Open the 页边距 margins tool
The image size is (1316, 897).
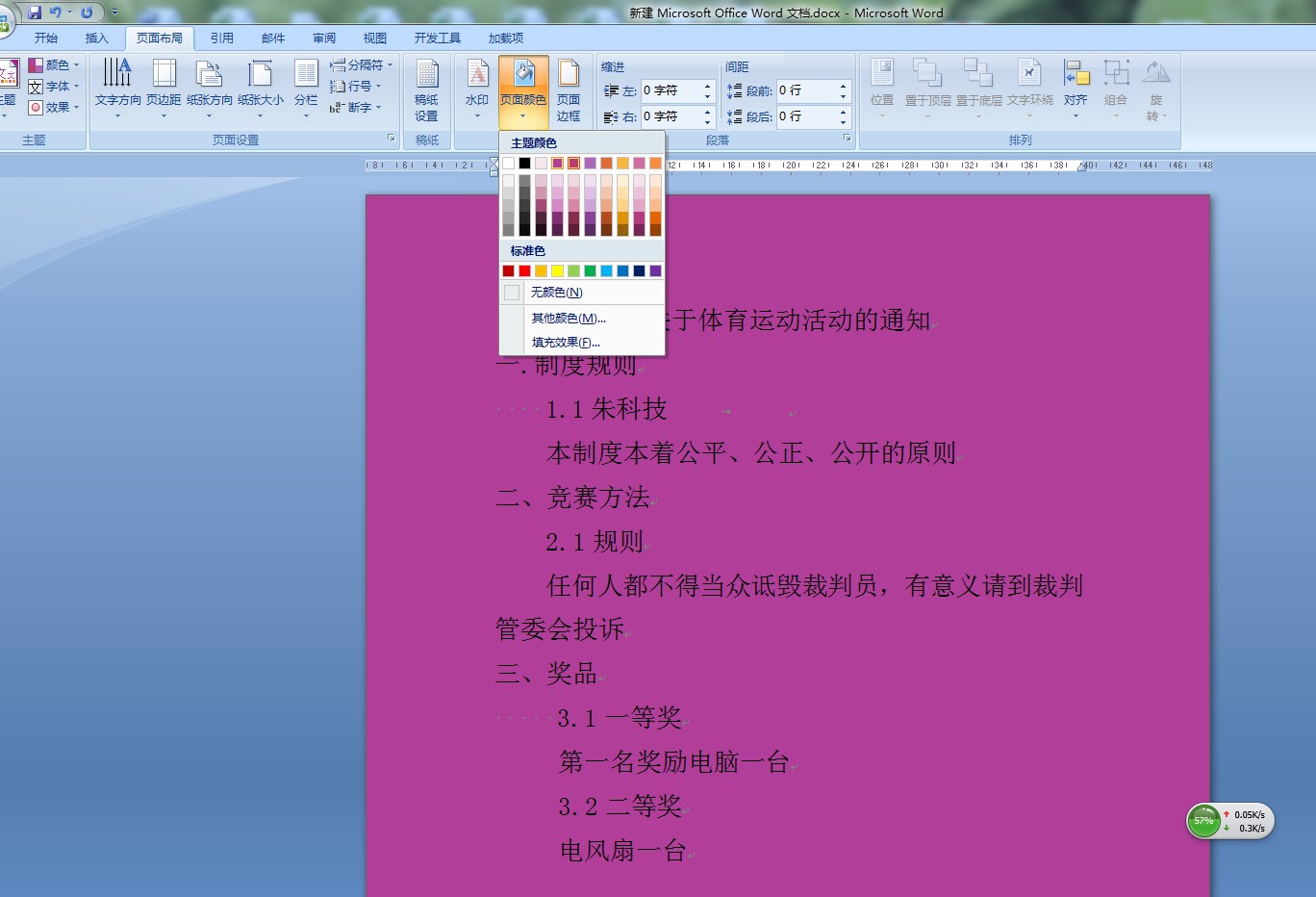(164, 89)
